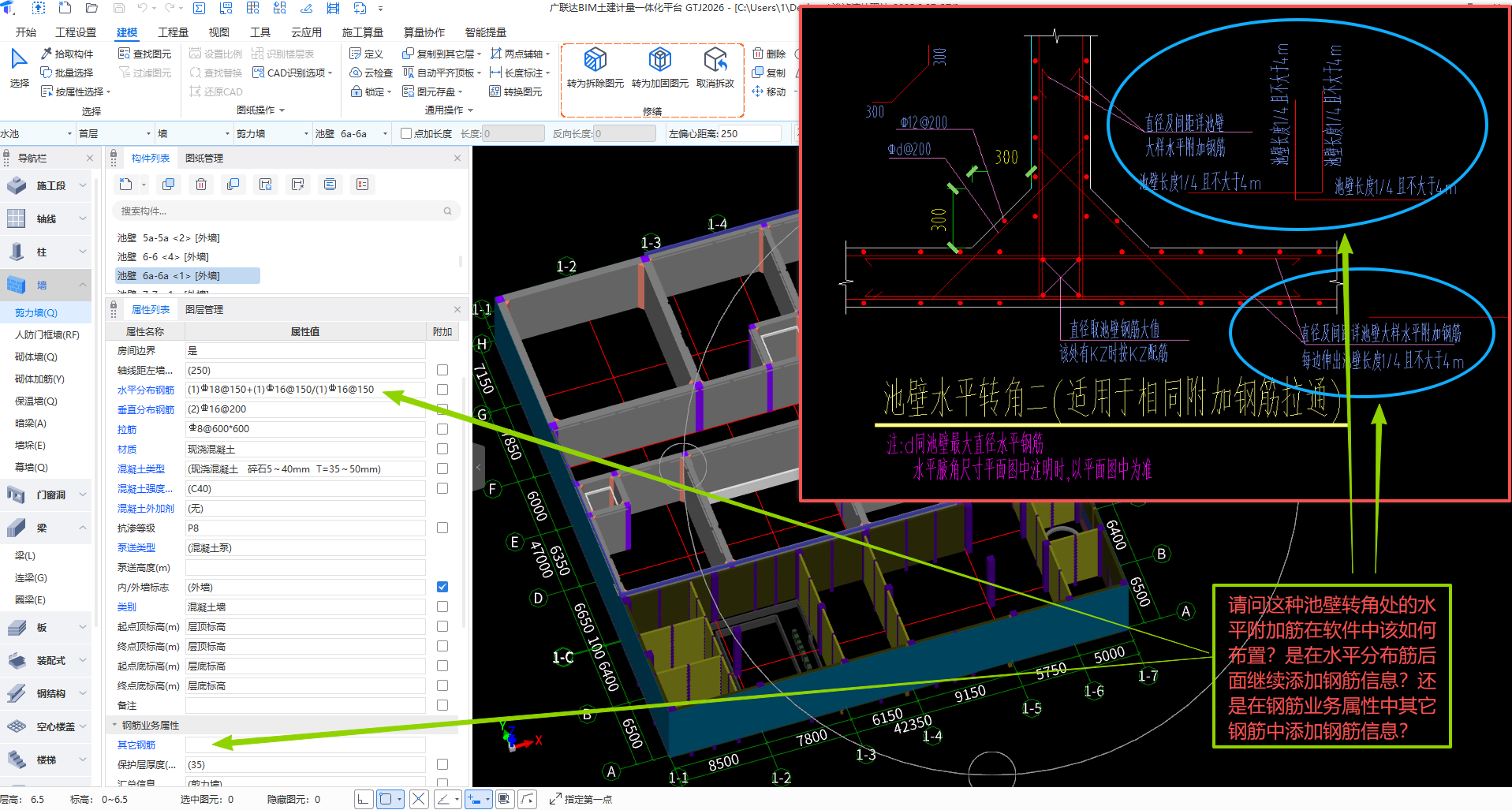The width and height of the screenshot is (1512, 810).
Task: Toggle 附加 checkbox for 水平分布钢筋 row
Action: [442, 390]
